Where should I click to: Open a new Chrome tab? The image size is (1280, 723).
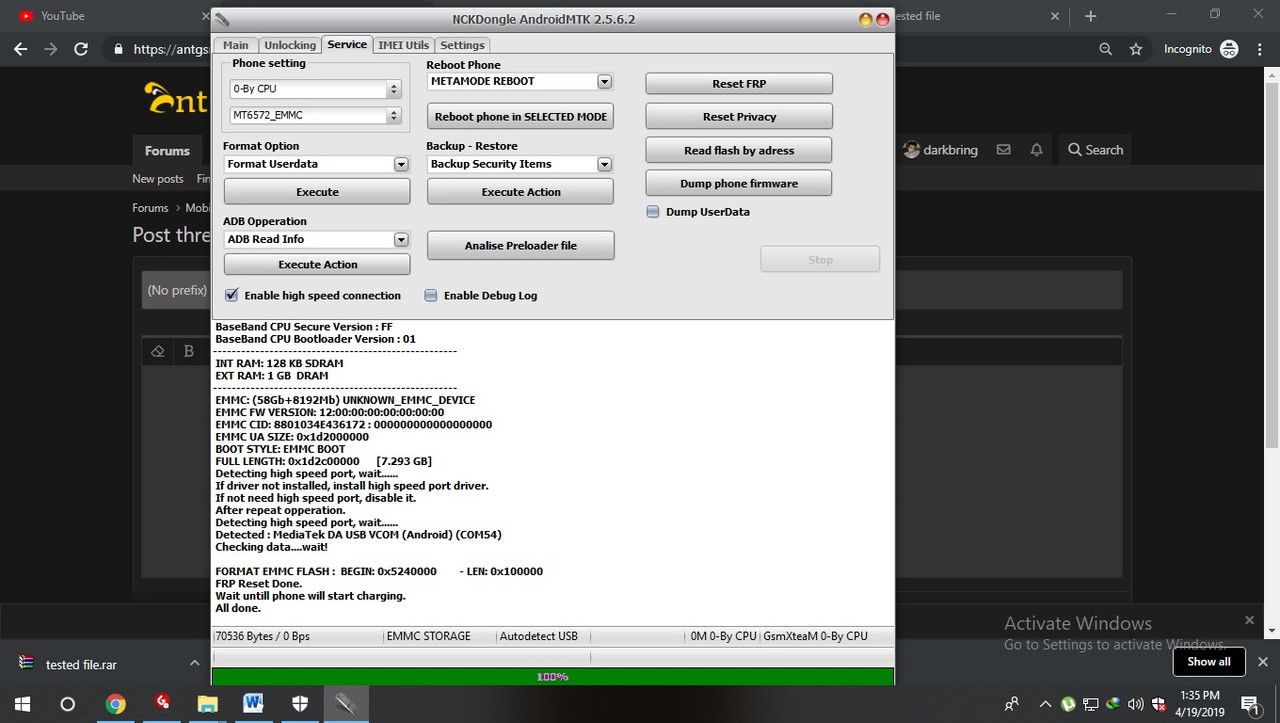pyautogui.click(x=1091, y=16)
